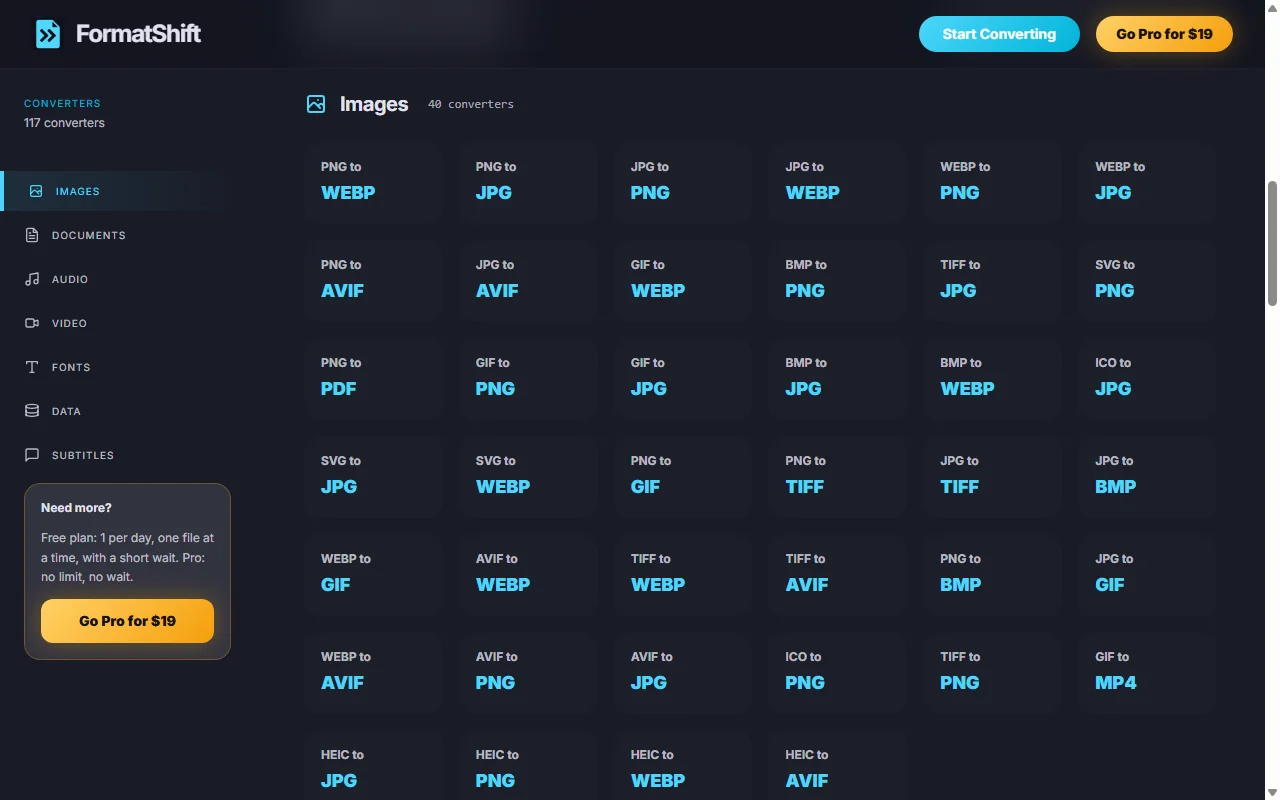Image resolution: width=1280 pixels, height=800 pixels.
Task: Select the HEIC to JPG card
Action: click(x=374, y=765)
